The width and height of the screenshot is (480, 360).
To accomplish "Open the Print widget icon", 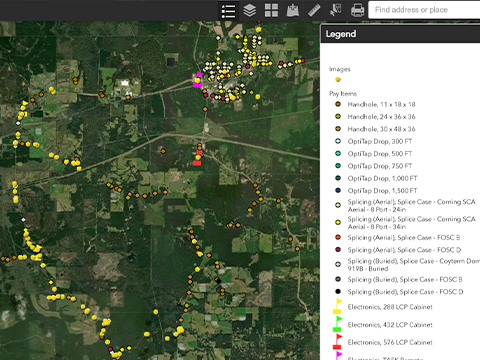I will pos(357,10).
